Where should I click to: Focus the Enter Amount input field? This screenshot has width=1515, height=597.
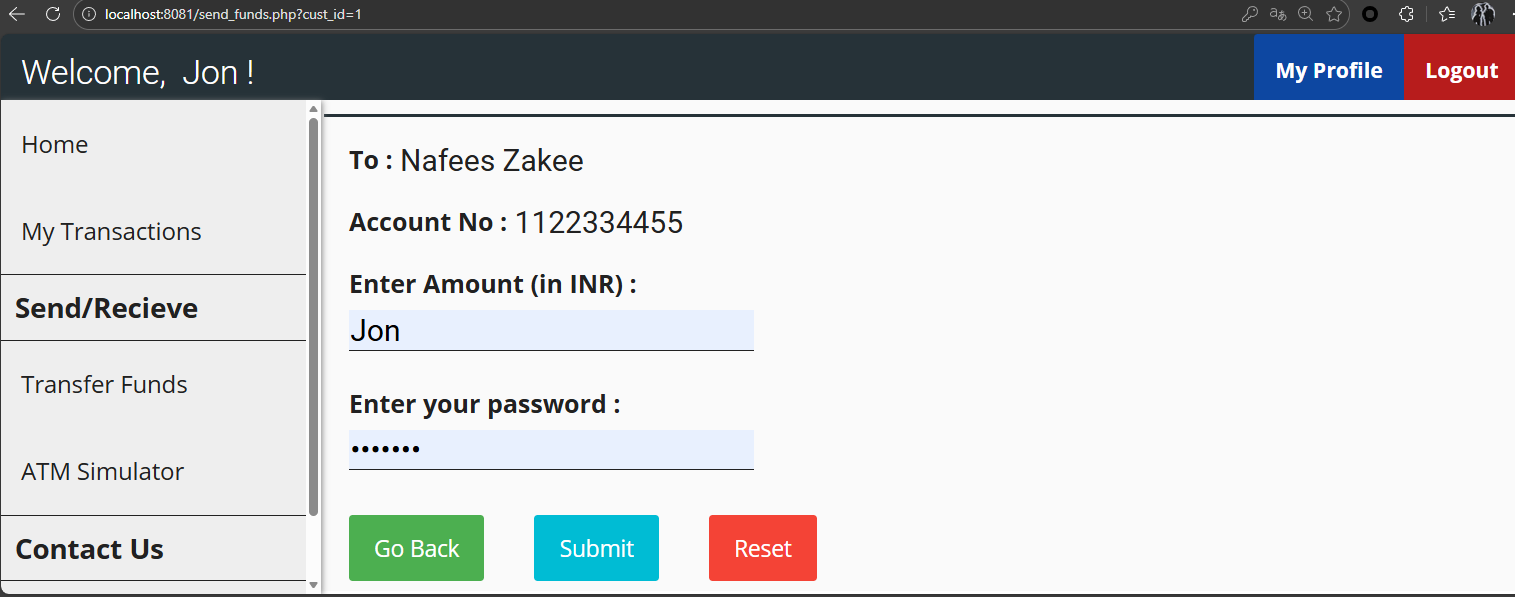[x=551, y=330]
